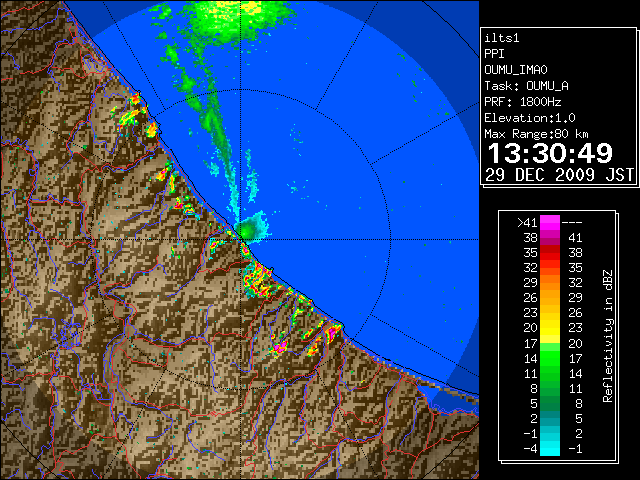Image resolution: width=640 pixels, height=480 pixels.
Task: Pick the cyan -4 to -1 dBZ legend band
Action: click(550, 449)
